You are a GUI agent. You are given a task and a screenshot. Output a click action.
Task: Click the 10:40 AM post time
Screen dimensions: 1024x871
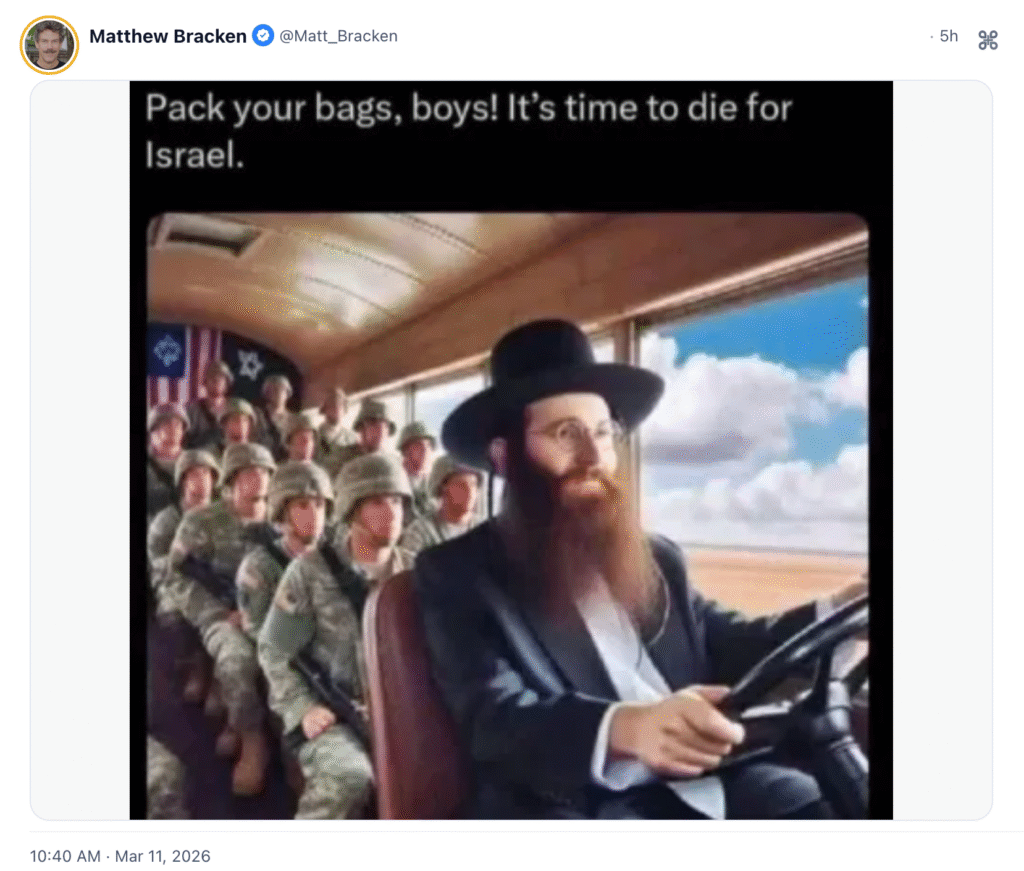tap(65, 856)
